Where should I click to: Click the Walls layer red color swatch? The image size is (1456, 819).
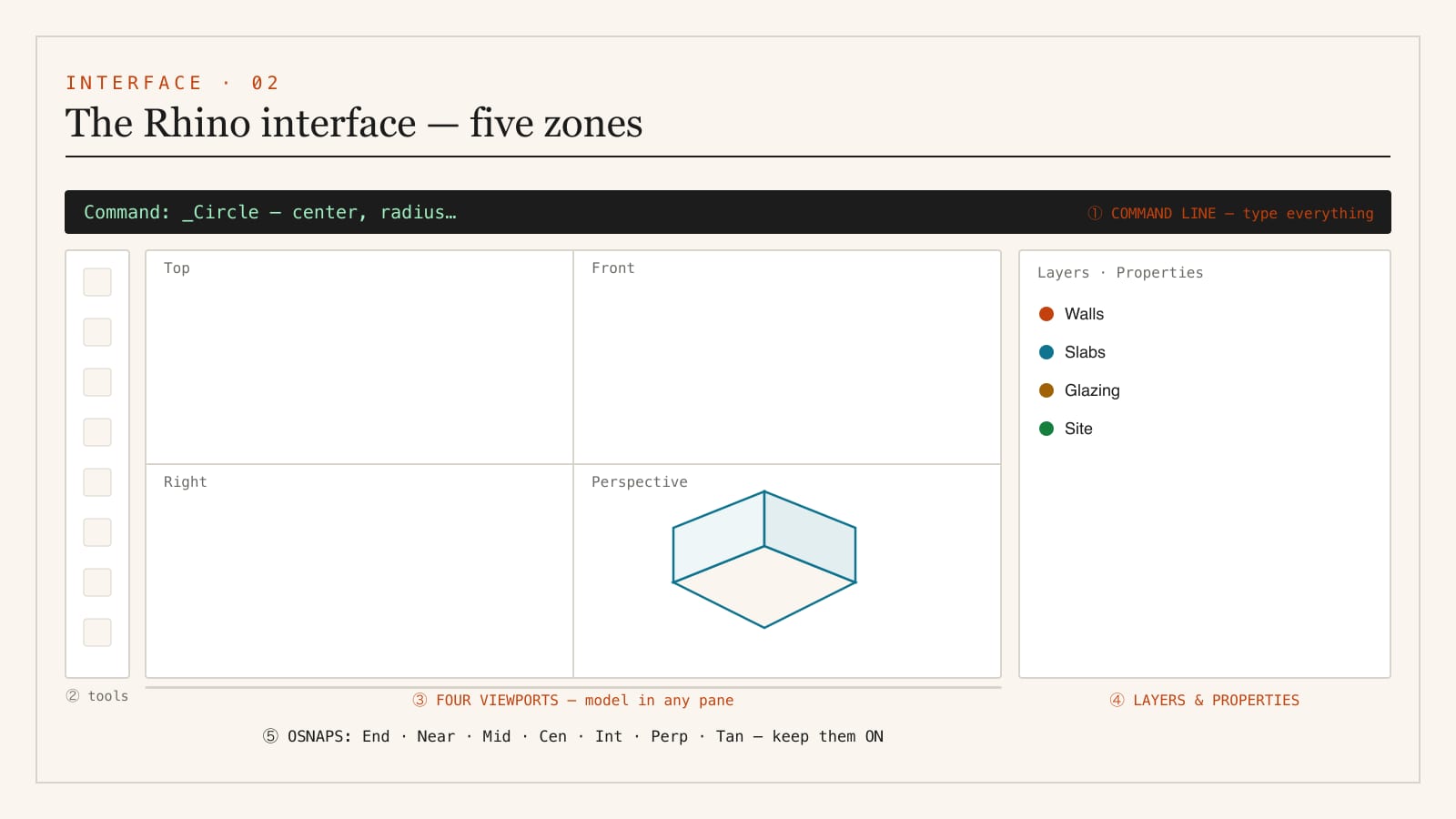1046,314
